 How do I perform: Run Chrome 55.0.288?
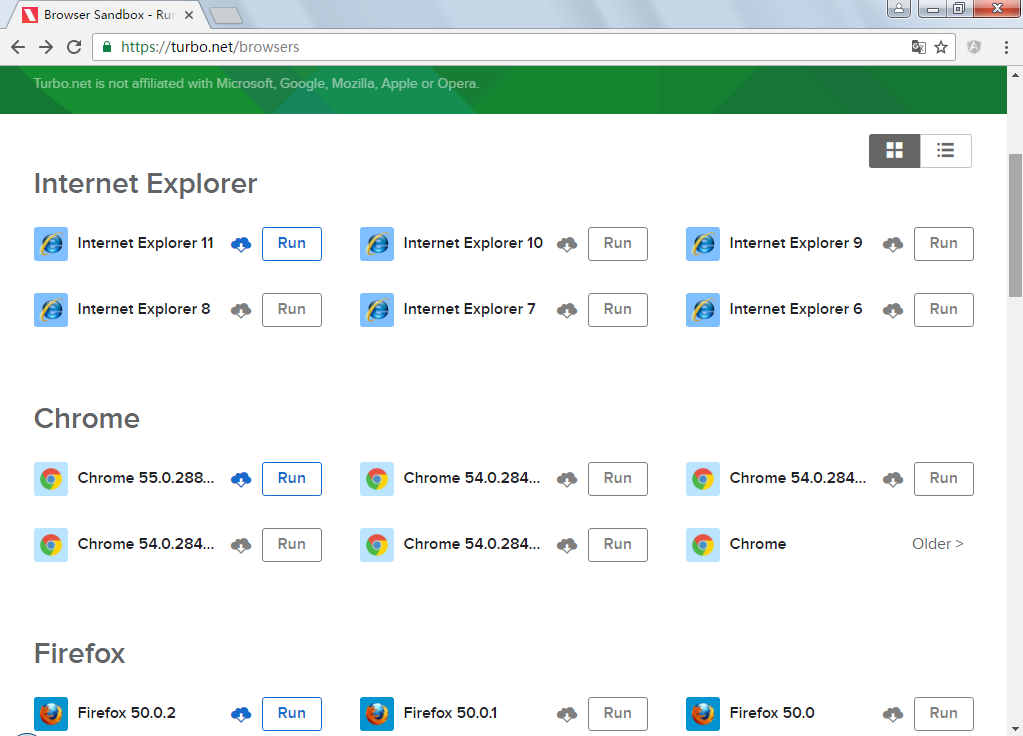[292, 479]
